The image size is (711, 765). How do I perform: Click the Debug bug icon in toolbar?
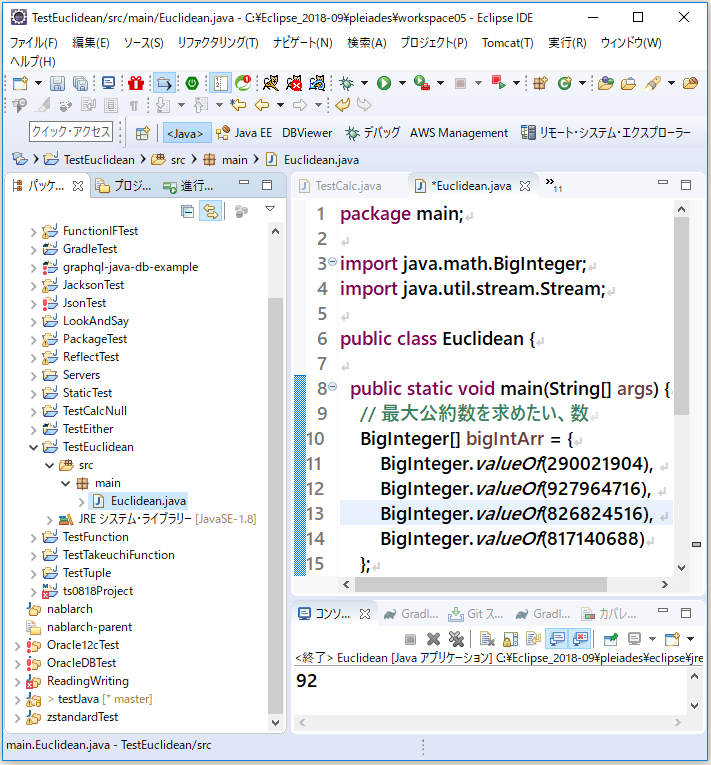click(346, 83)
